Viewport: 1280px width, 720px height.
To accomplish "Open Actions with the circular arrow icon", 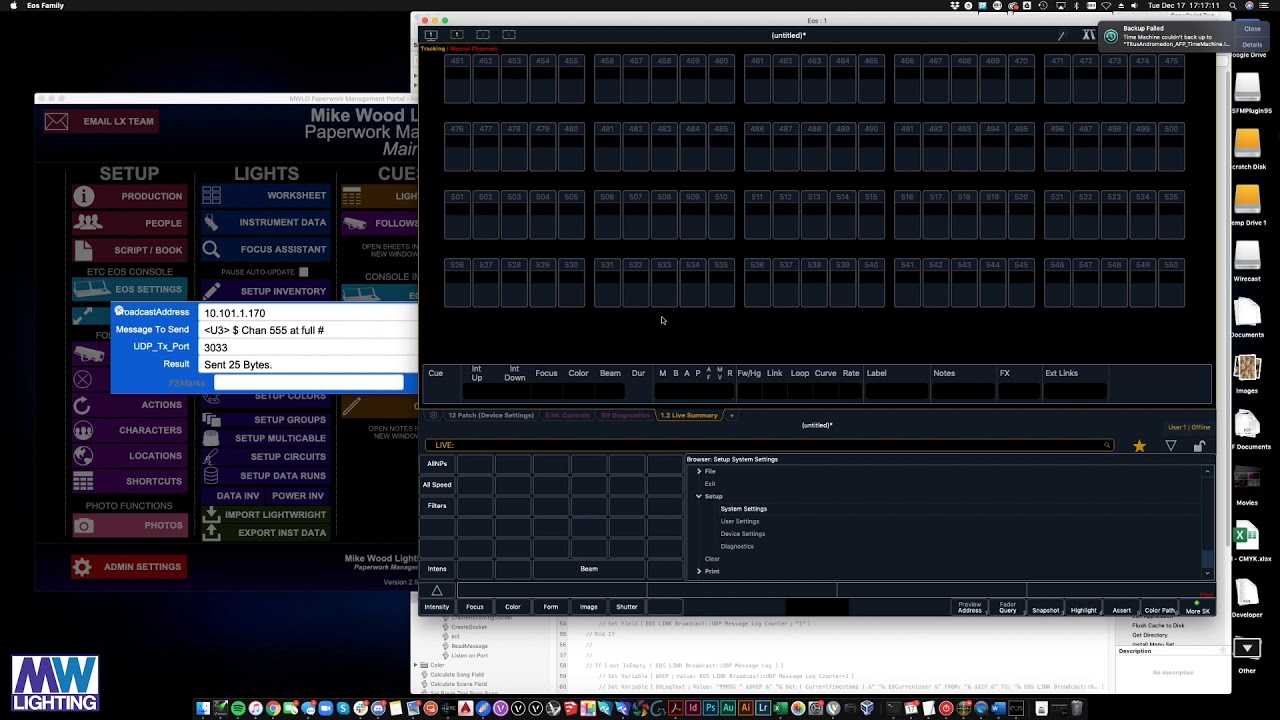I will point(82,405).
